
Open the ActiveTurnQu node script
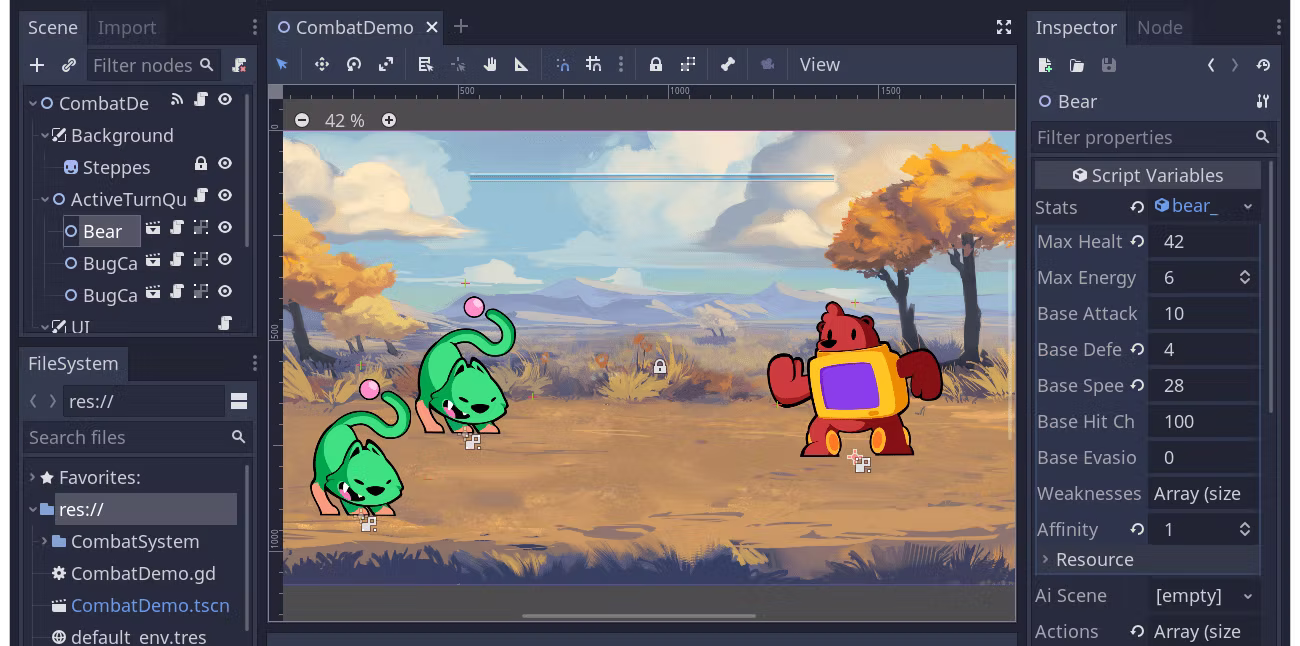pyautogui.click(x=201, y=195)
